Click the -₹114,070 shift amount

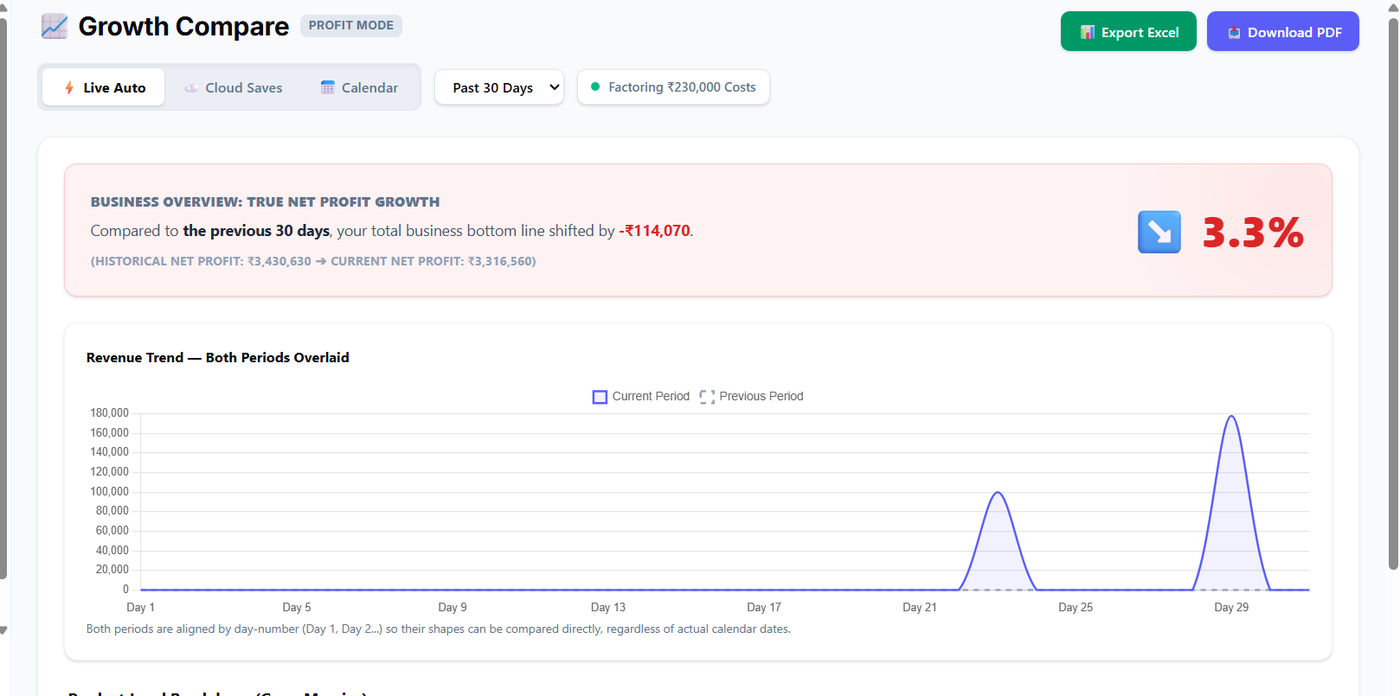[x=654, y=231]
